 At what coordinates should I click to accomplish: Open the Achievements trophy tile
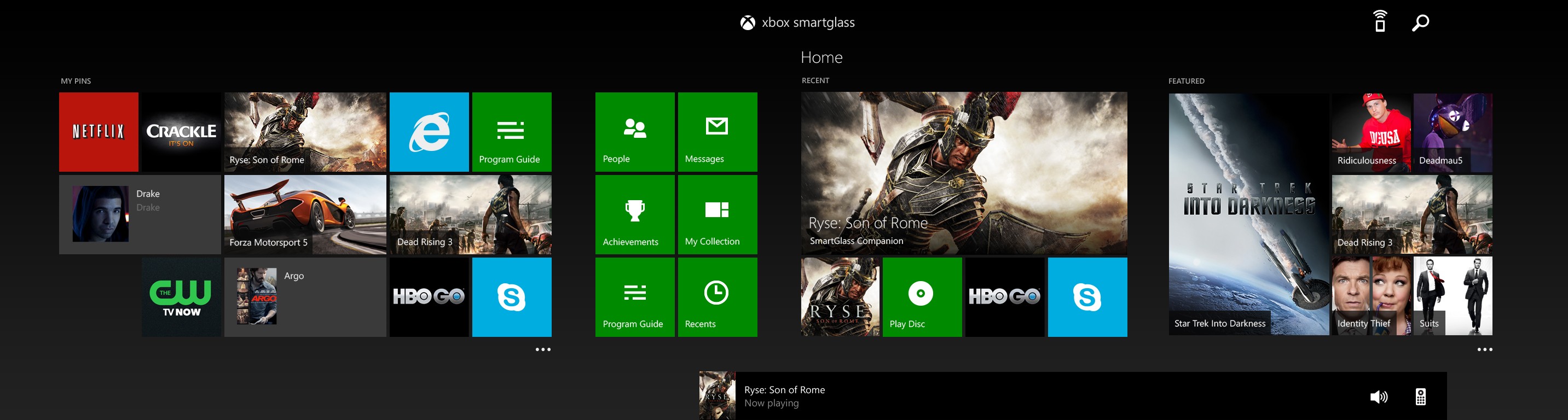pos(634,214)
